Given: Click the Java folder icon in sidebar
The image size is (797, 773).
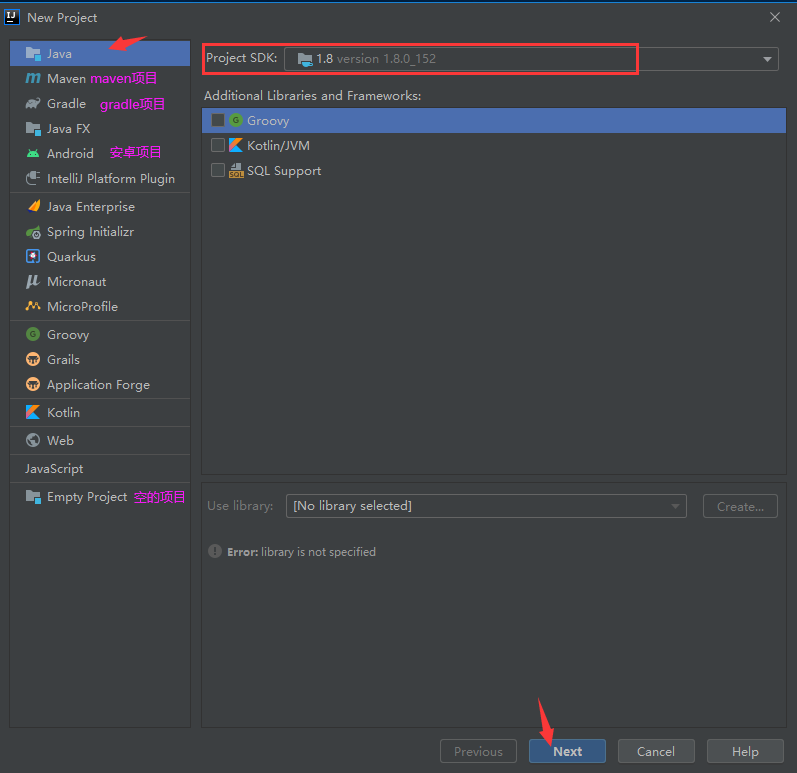Looking at the screenshot, I should 33,53.
